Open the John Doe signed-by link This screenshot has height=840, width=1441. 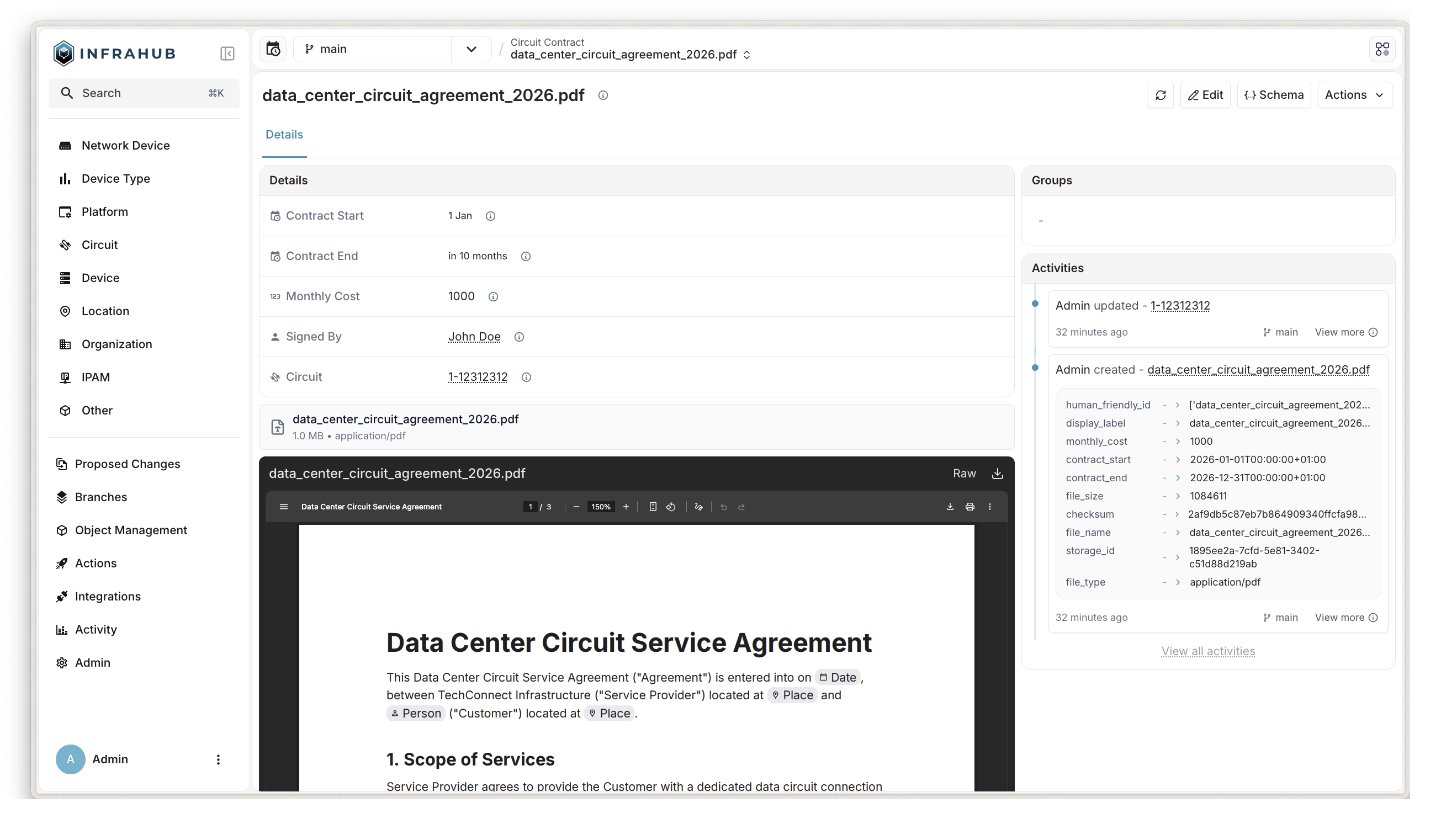click(474, 337)
